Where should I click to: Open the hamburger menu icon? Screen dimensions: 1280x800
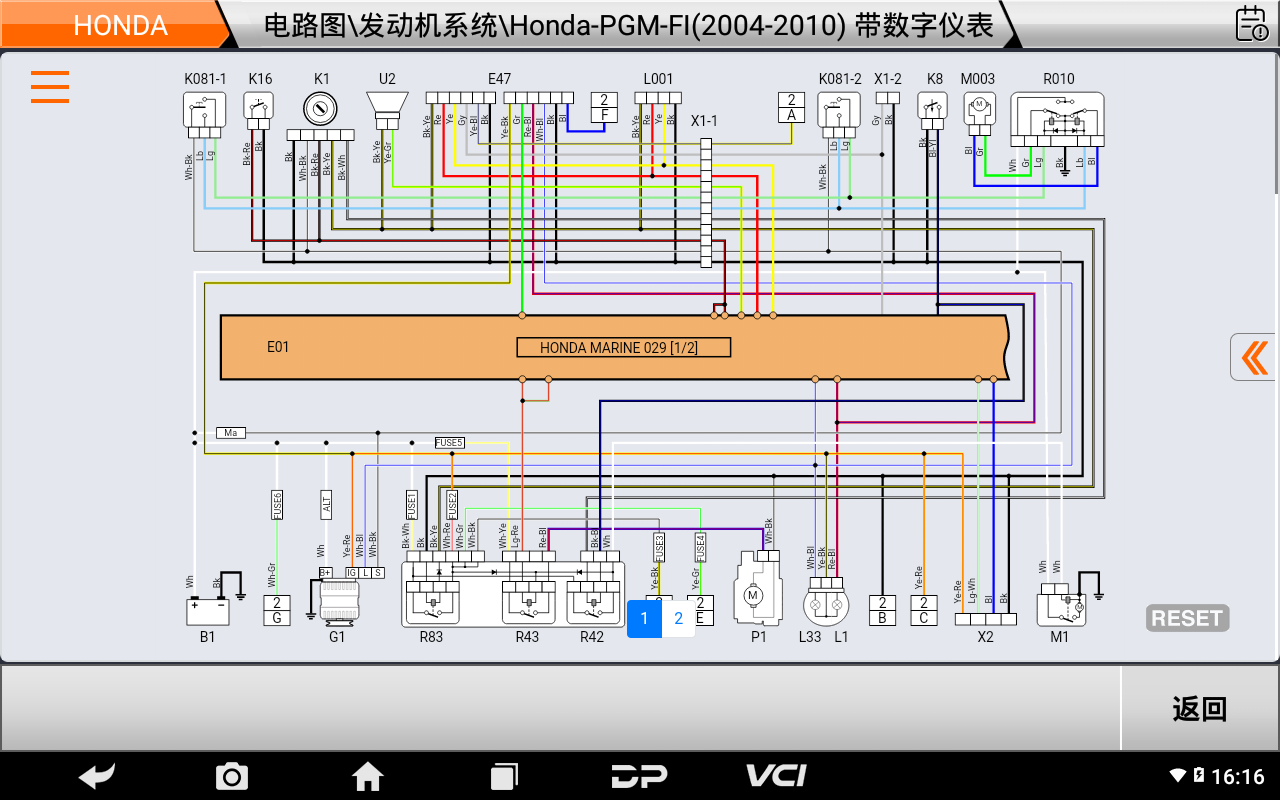pyautogui.click(x=50, y=87)
